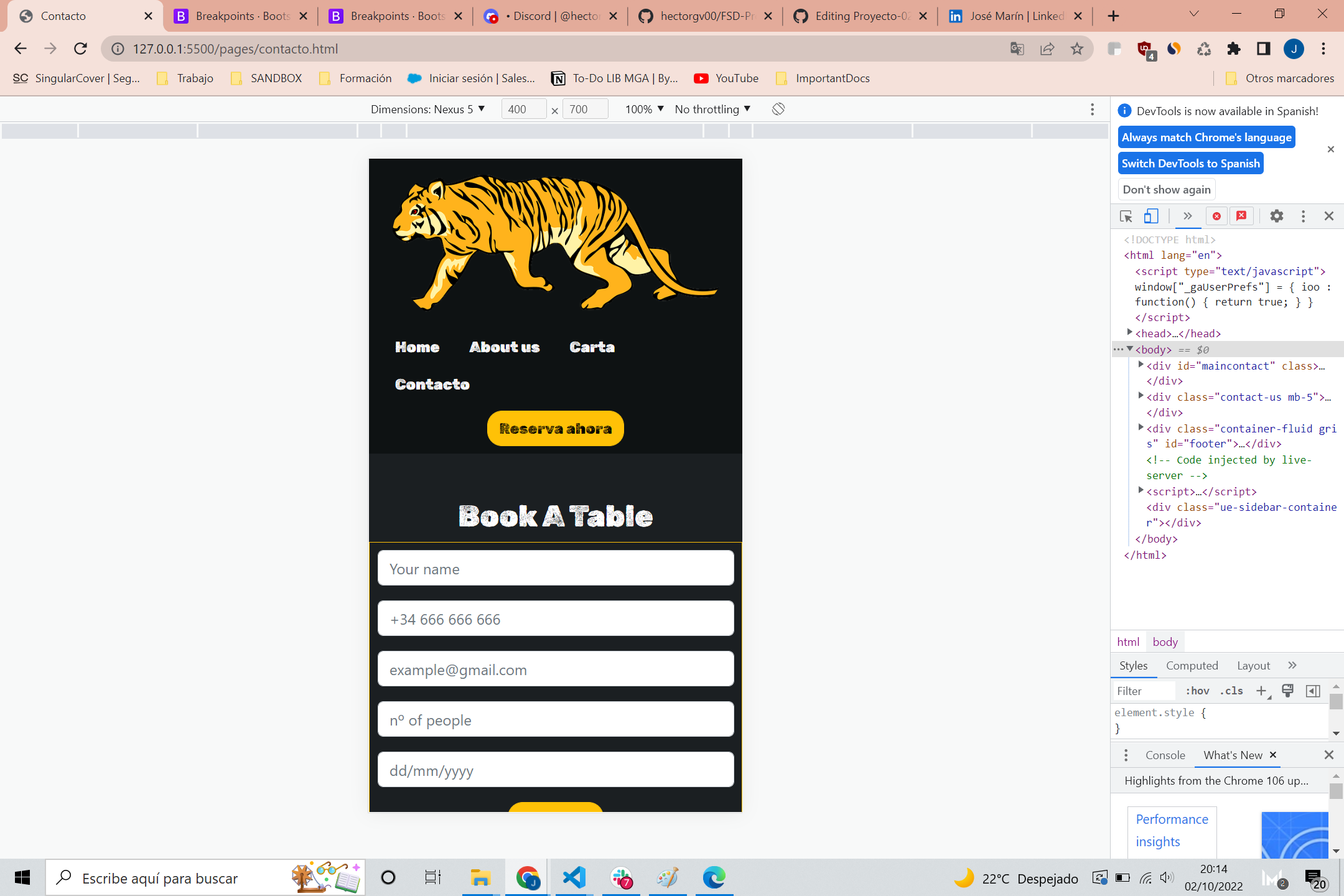Toggle the :hov element state panel

click(x=1197, y=691)
